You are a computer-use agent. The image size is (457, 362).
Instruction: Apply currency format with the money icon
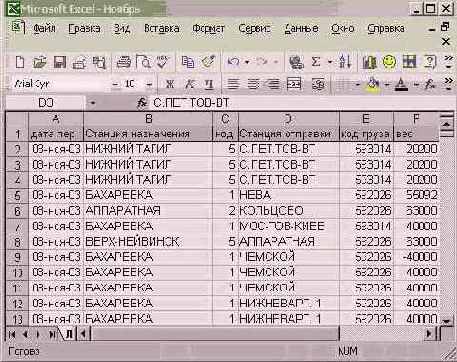click(x=318, y=84)
